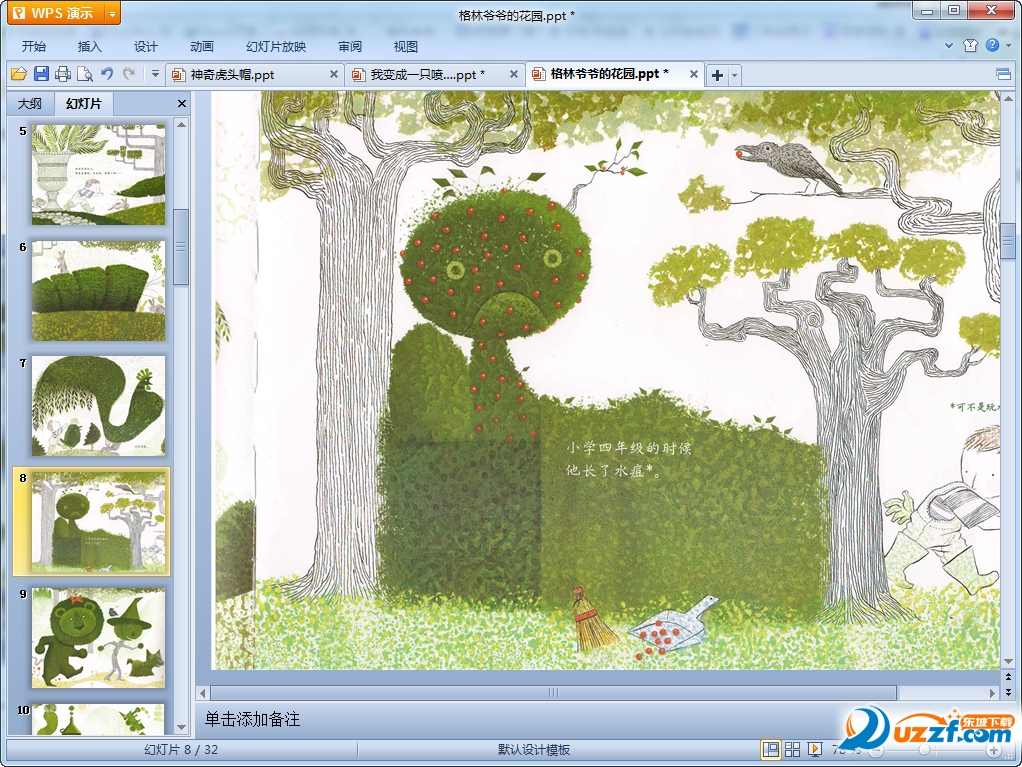Open the 审阅 ribbon tab

pos(350,46)
